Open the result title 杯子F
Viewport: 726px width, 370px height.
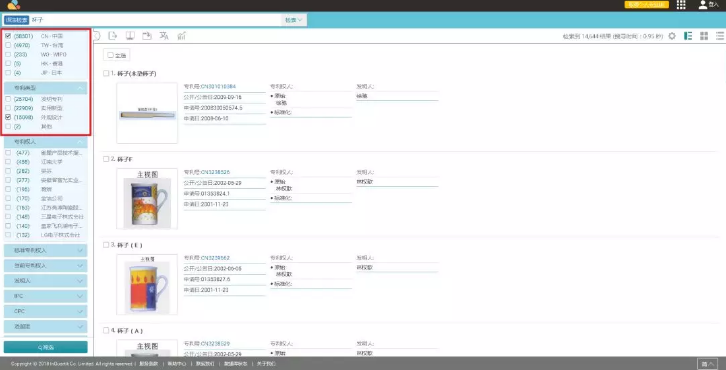point(125,159)
